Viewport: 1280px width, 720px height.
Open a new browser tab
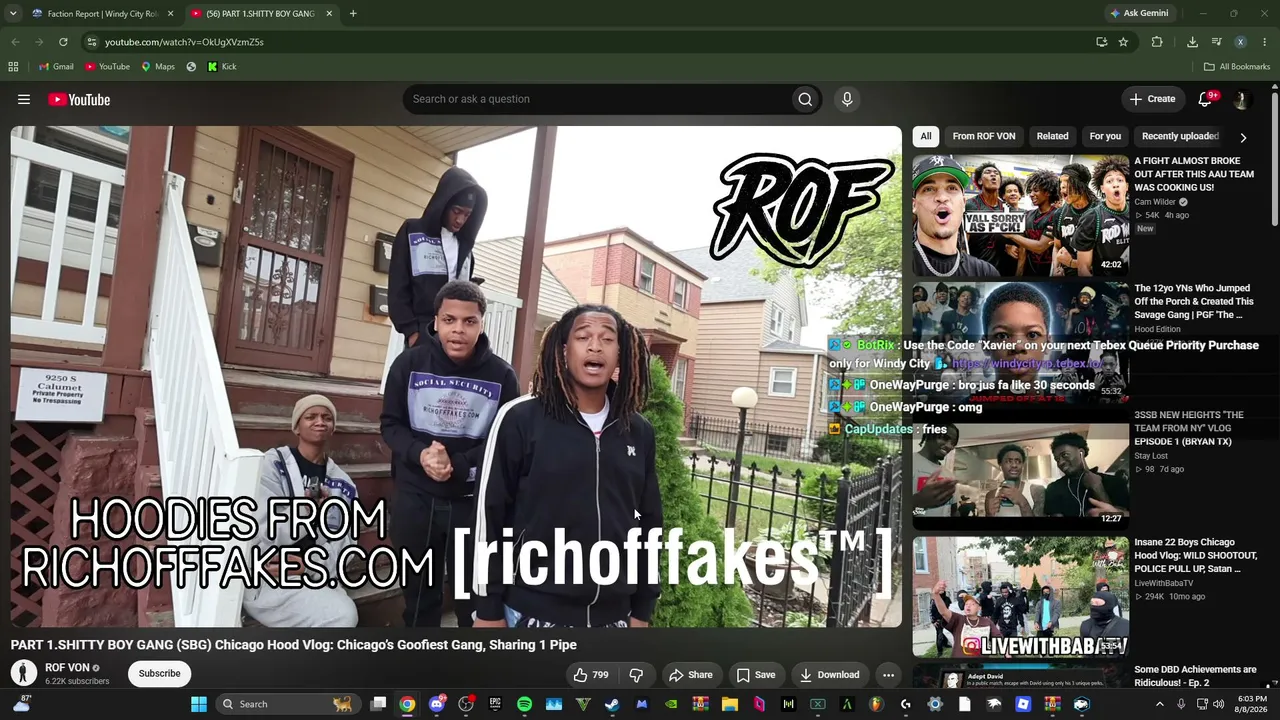coord(353,14)
